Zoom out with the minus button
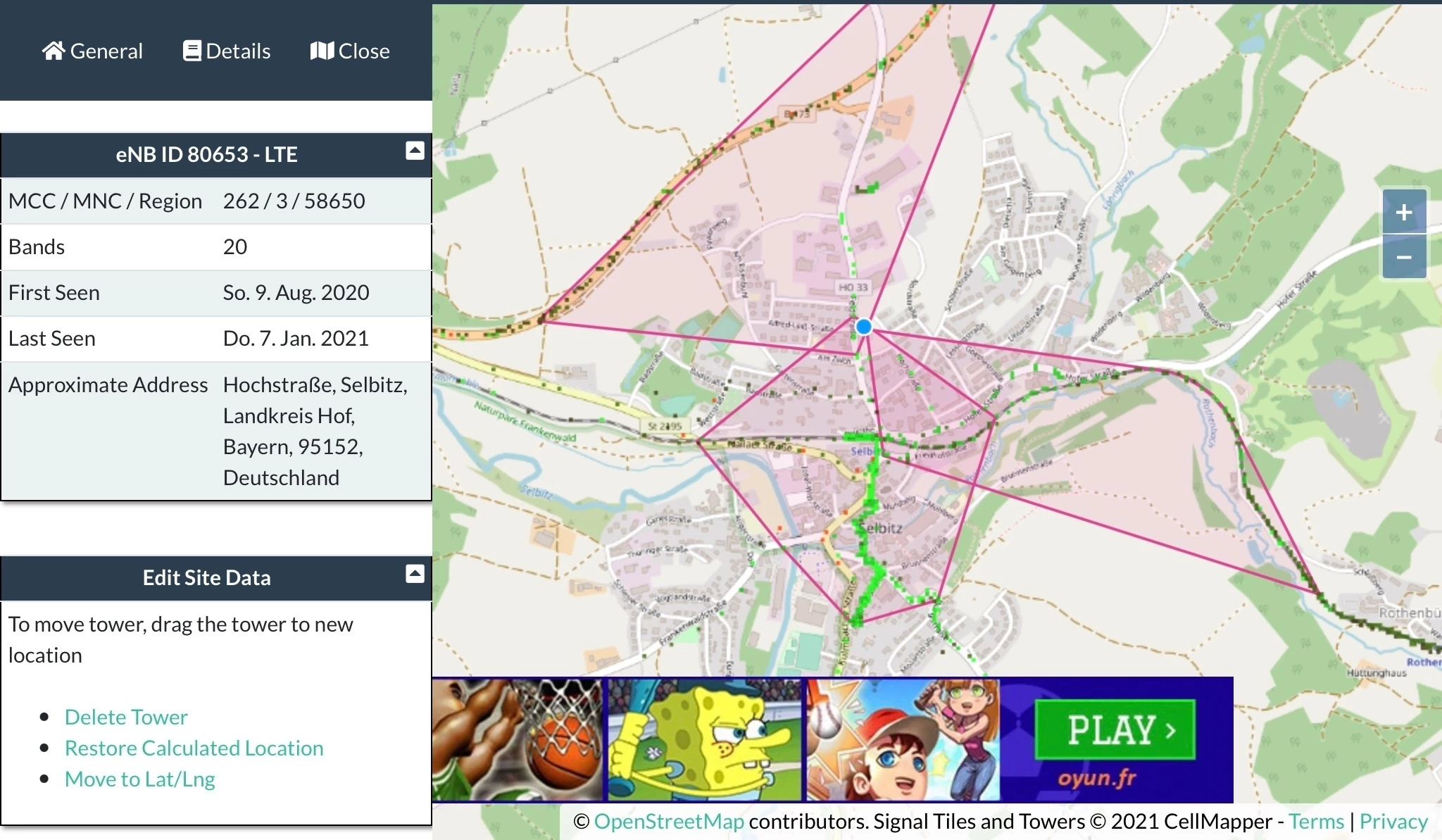Image resolution: width=1442 pixels, height=840 pixels. 1403,257
